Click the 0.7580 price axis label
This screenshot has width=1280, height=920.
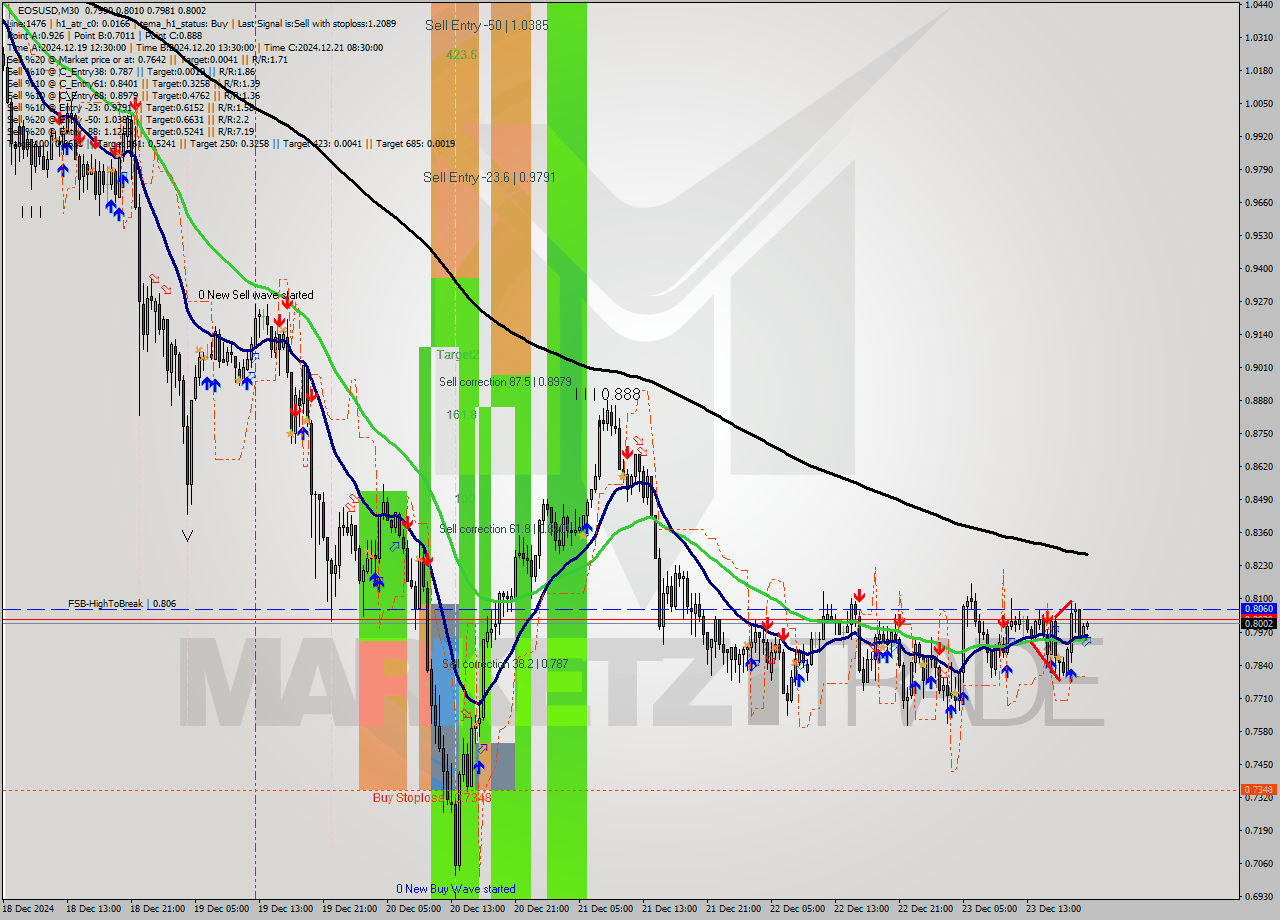point(1258,731)
